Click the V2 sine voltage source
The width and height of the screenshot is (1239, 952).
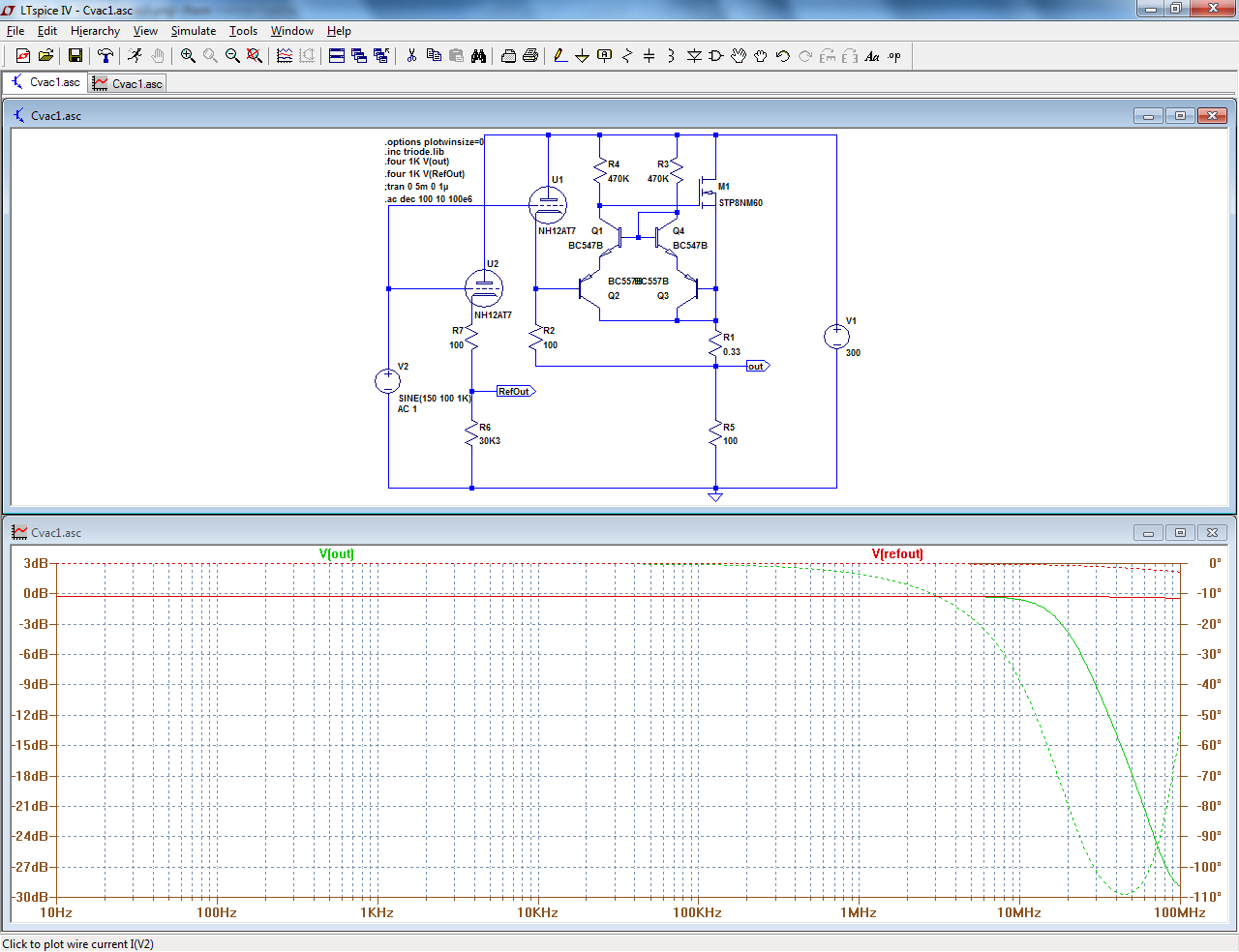tap(387, 380)
